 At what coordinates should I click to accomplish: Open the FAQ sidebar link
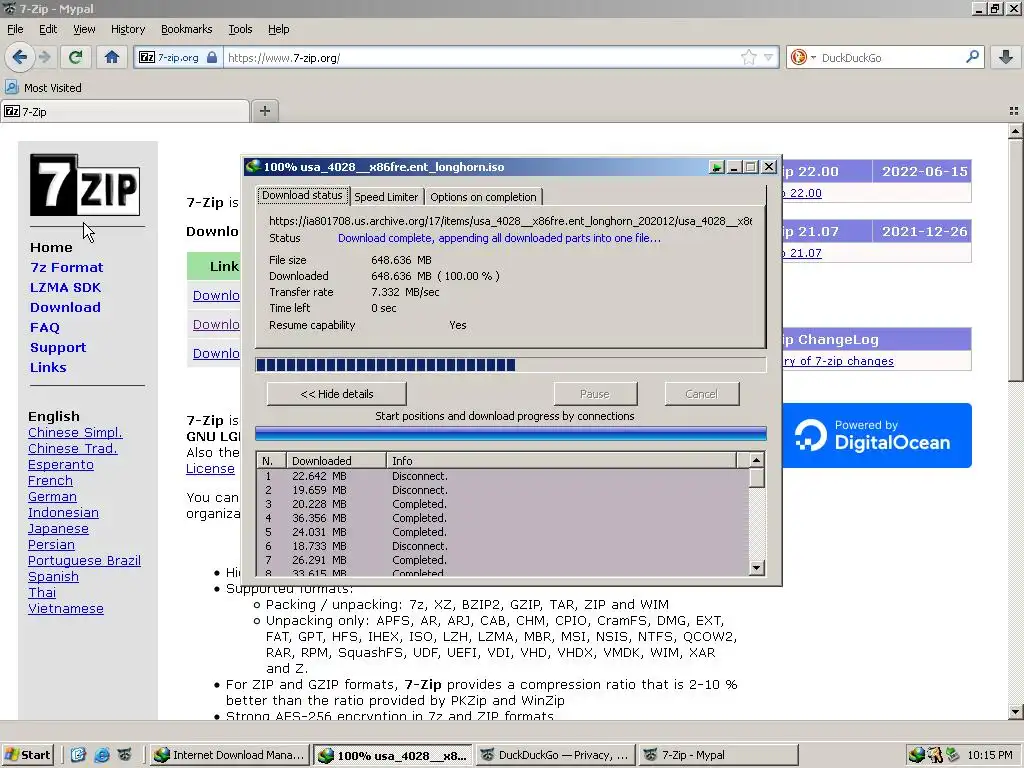(44, 328)
